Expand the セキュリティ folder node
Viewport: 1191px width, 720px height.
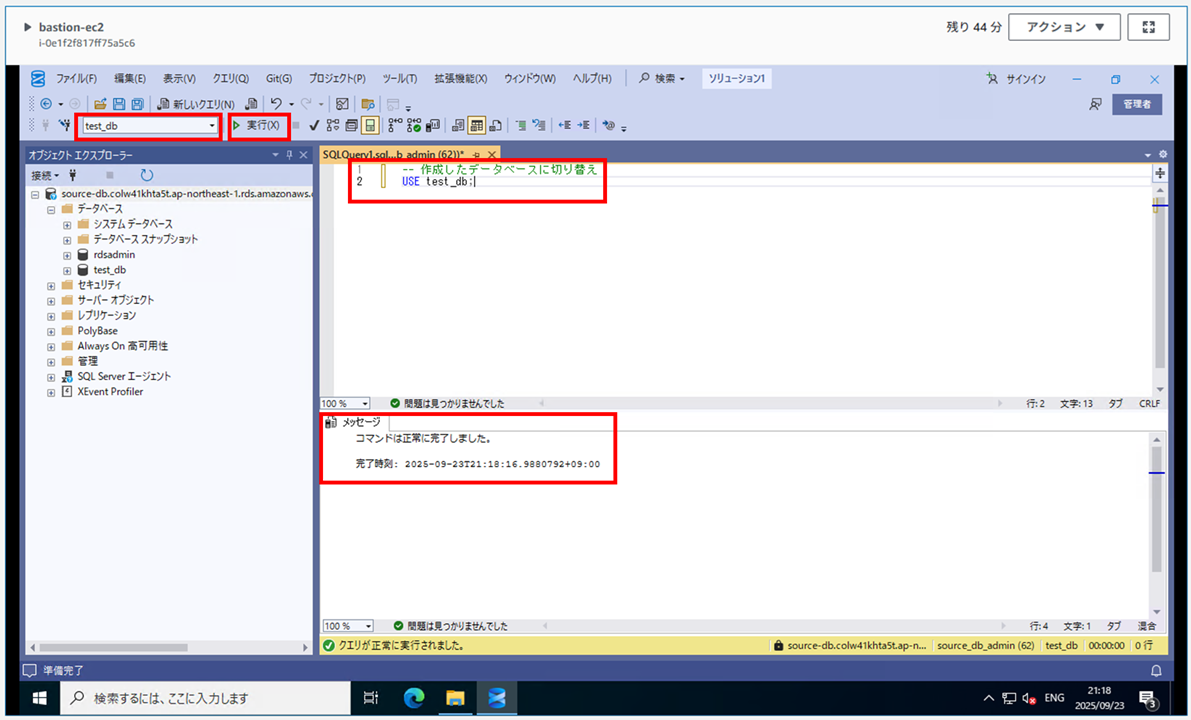pyautogui.click(x=51, y=286)
